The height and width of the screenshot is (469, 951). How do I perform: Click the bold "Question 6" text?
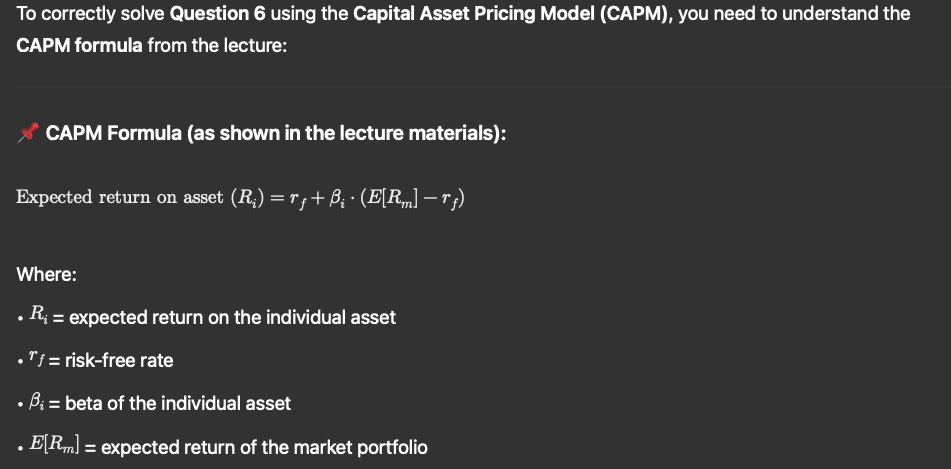click(218, 13)
